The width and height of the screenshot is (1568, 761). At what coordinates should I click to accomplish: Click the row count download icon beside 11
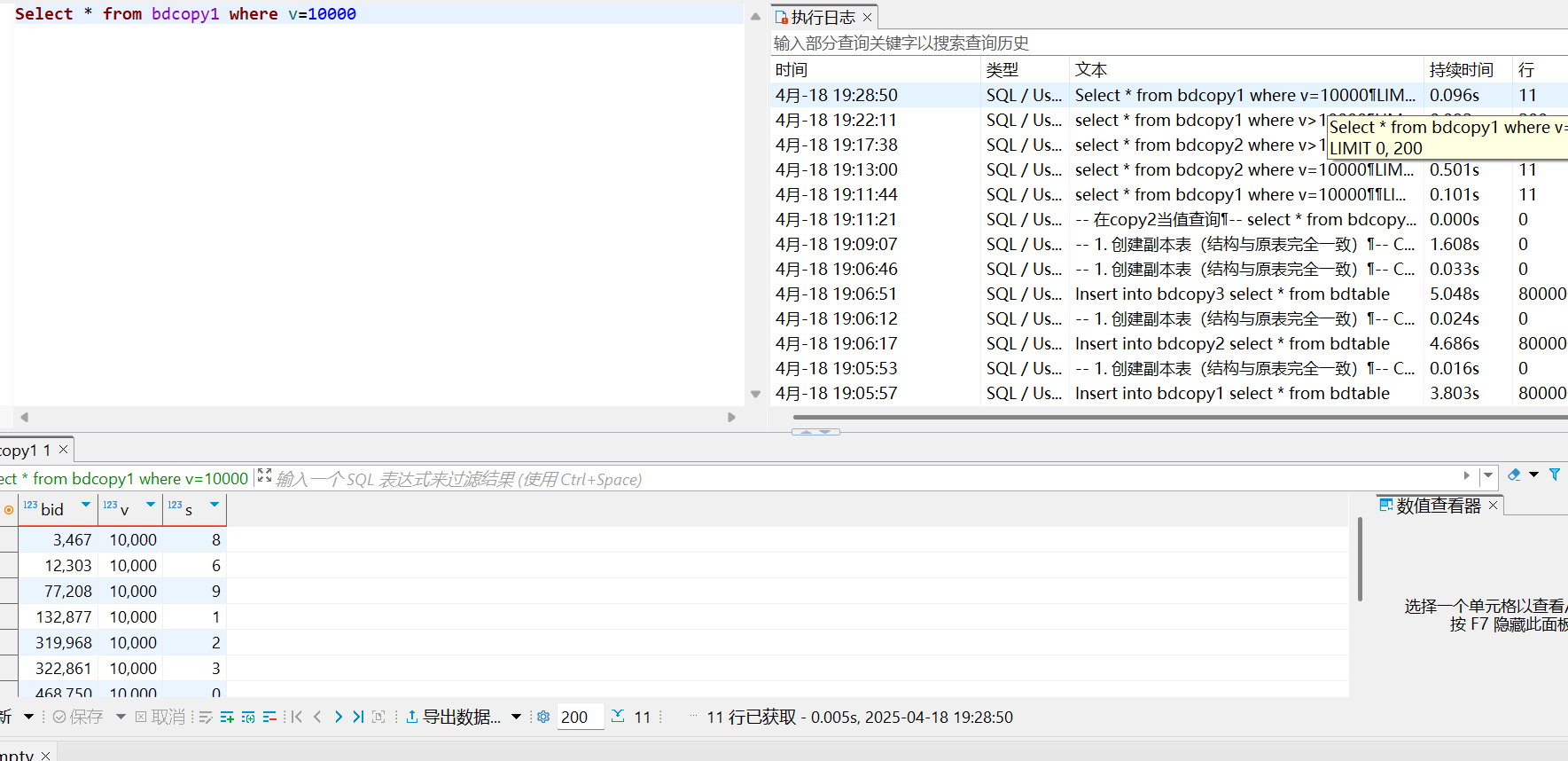click(x=618, y=716)
